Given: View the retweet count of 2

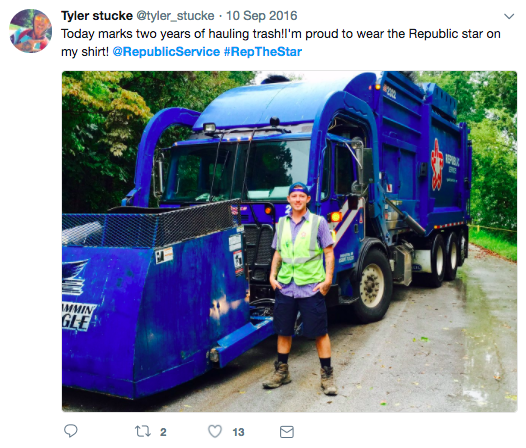Looking at the screenshot, I should pyautogui.click(x=163, y=432).
